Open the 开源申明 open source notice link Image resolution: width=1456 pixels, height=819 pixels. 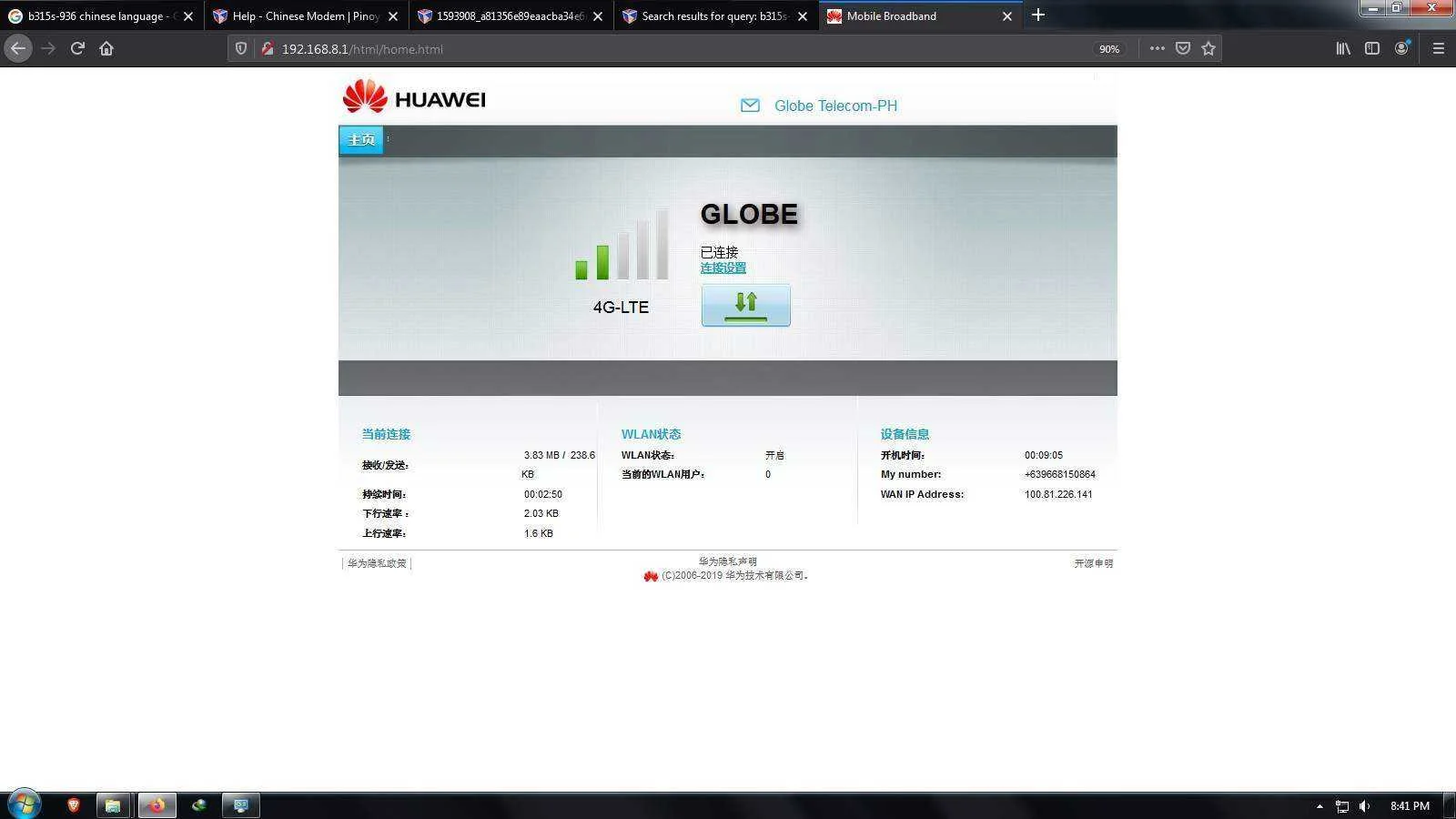(1093, 563)
